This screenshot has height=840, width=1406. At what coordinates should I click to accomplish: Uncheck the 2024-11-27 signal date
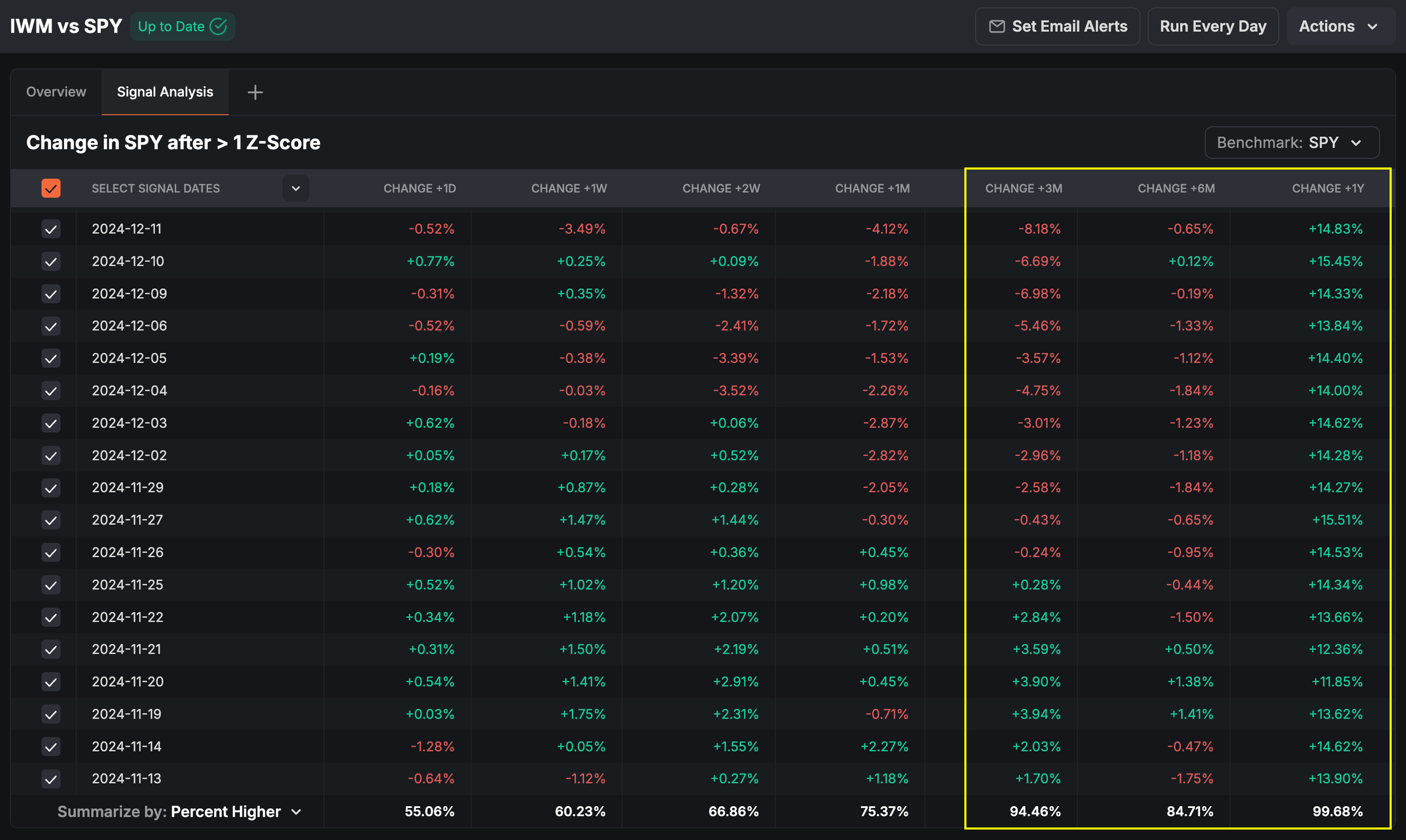(51, 520)
